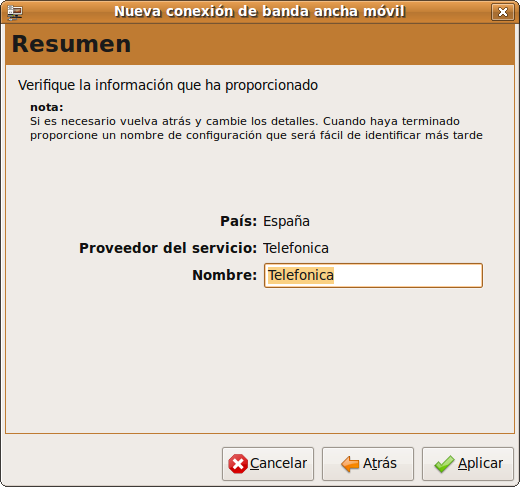520x487 pixels.
Task: Close the mobile broadband connection dialog
Action: point(502,12)
